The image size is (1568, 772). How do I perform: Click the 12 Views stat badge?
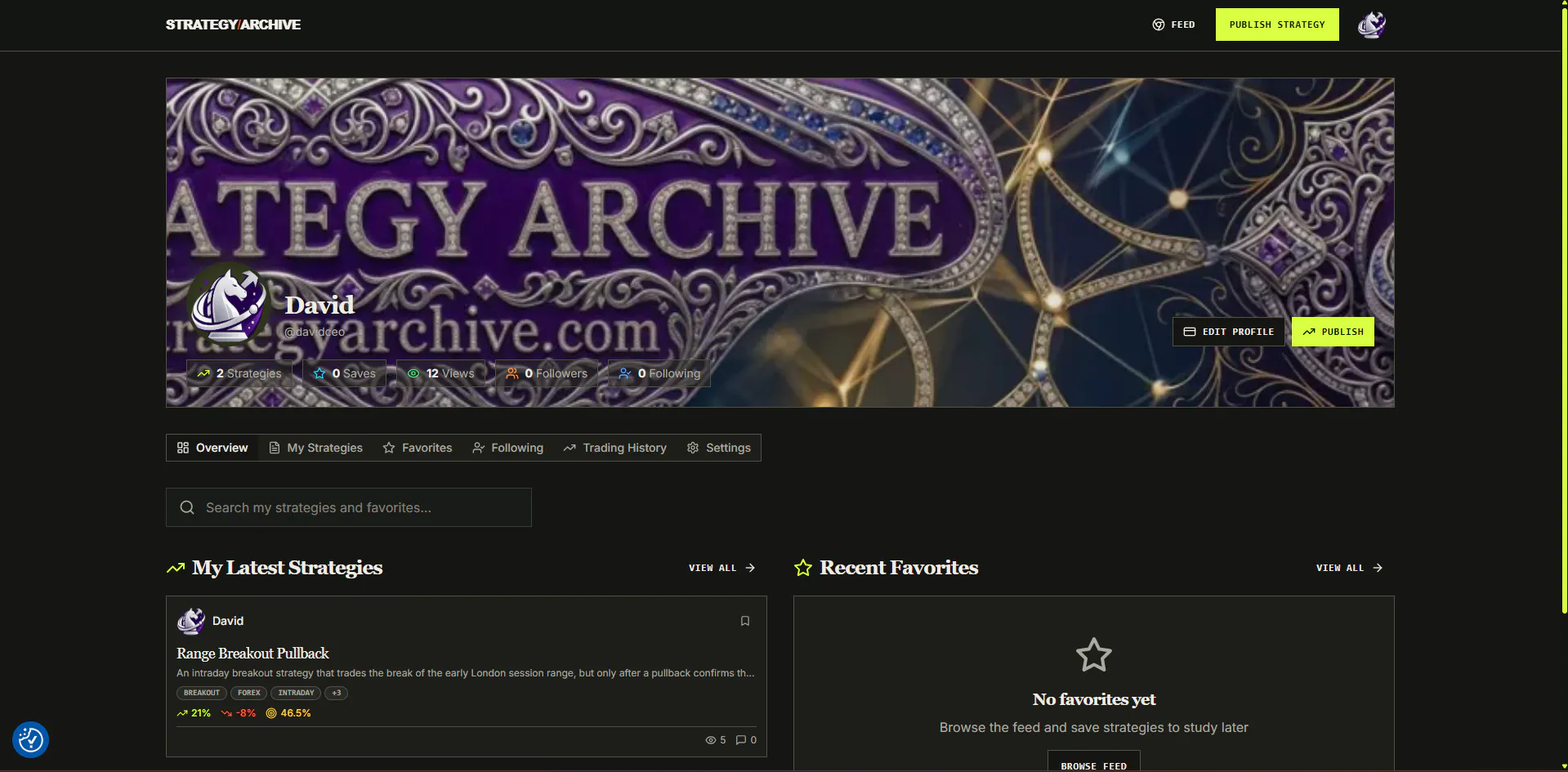pos(441,373)
